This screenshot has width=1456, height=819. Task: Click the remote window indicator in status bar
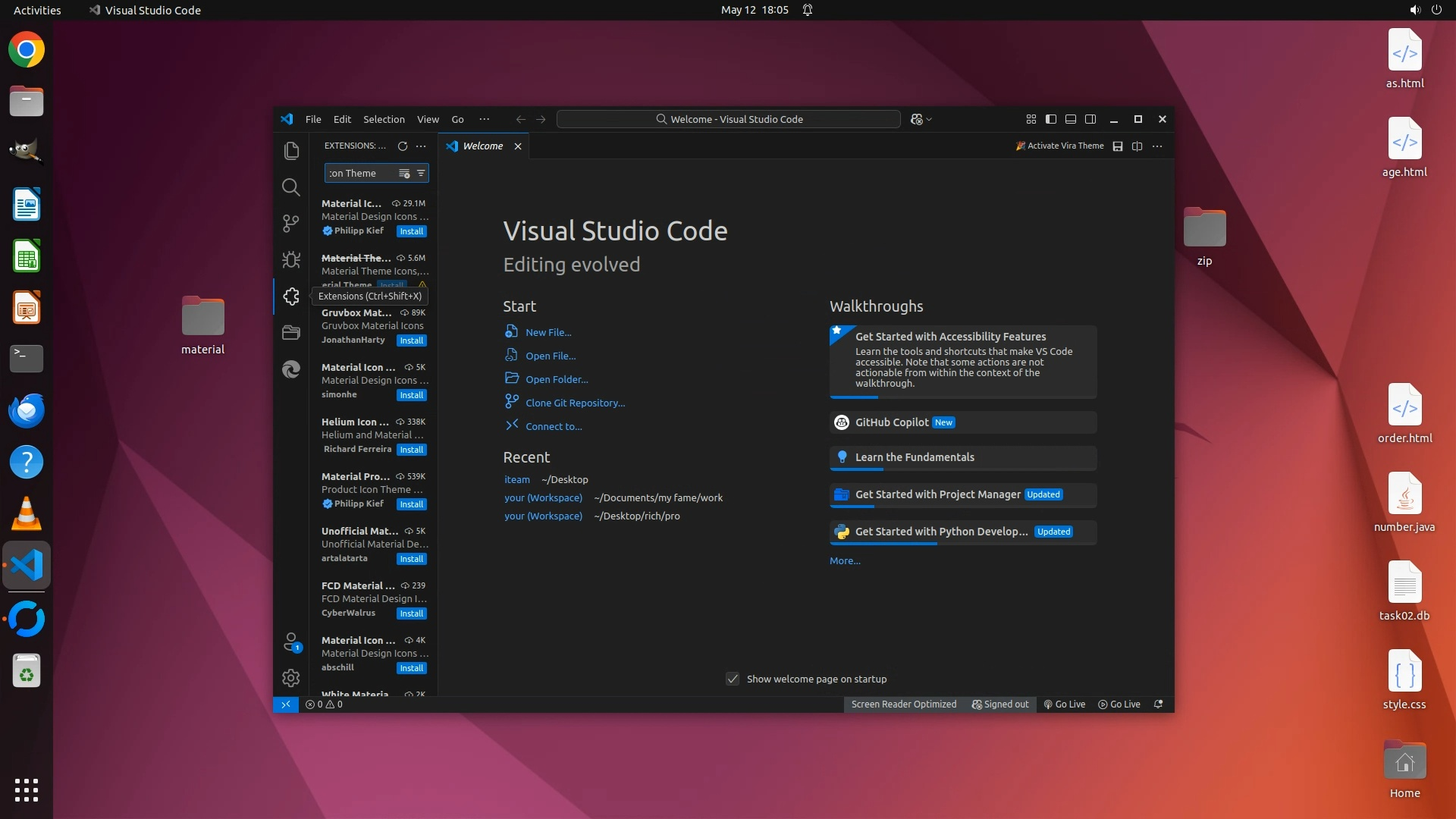286,704
